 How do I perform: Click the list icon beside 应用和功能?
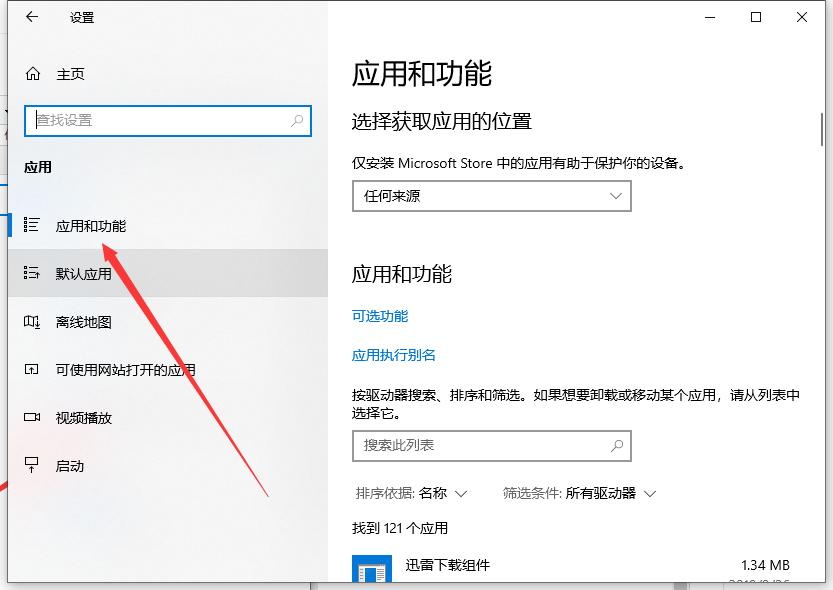[31, 225]
